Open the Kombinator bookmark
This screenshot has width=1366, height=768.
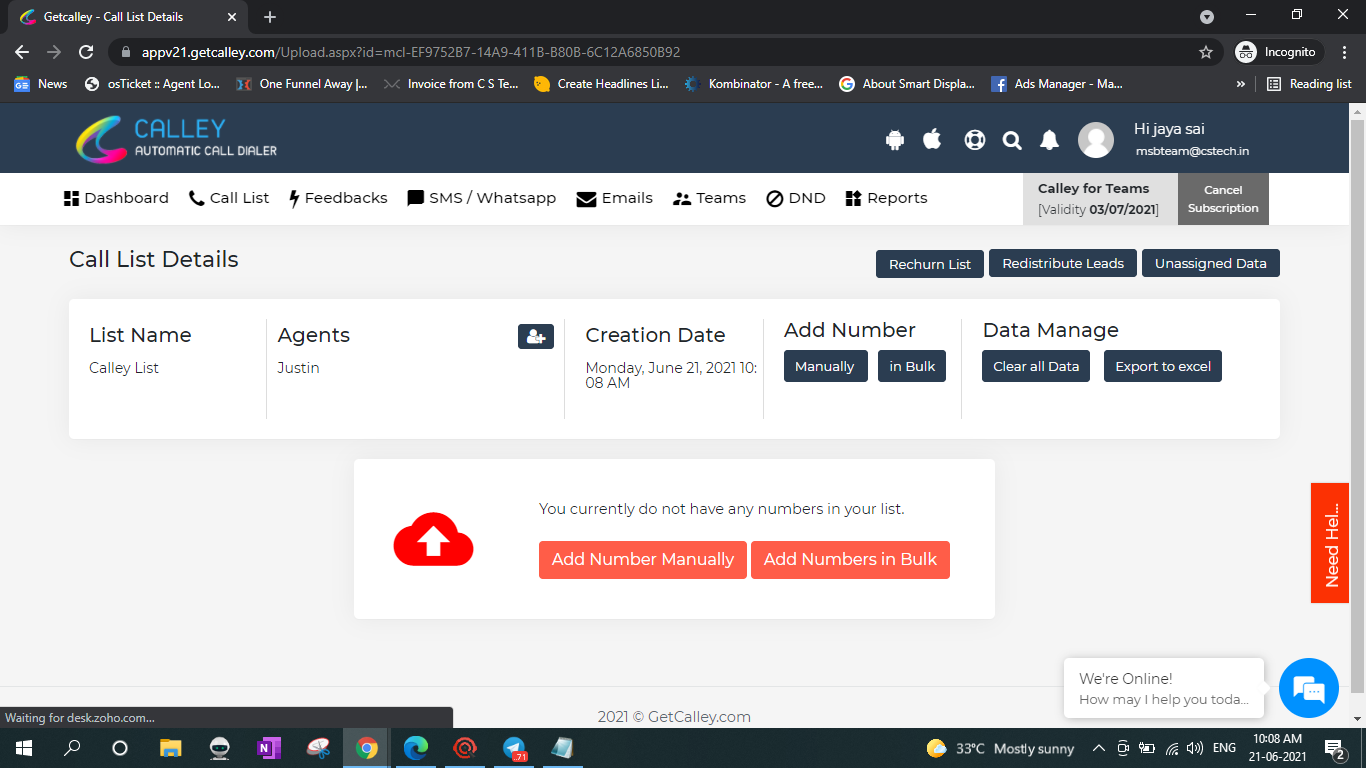(754, 84)
